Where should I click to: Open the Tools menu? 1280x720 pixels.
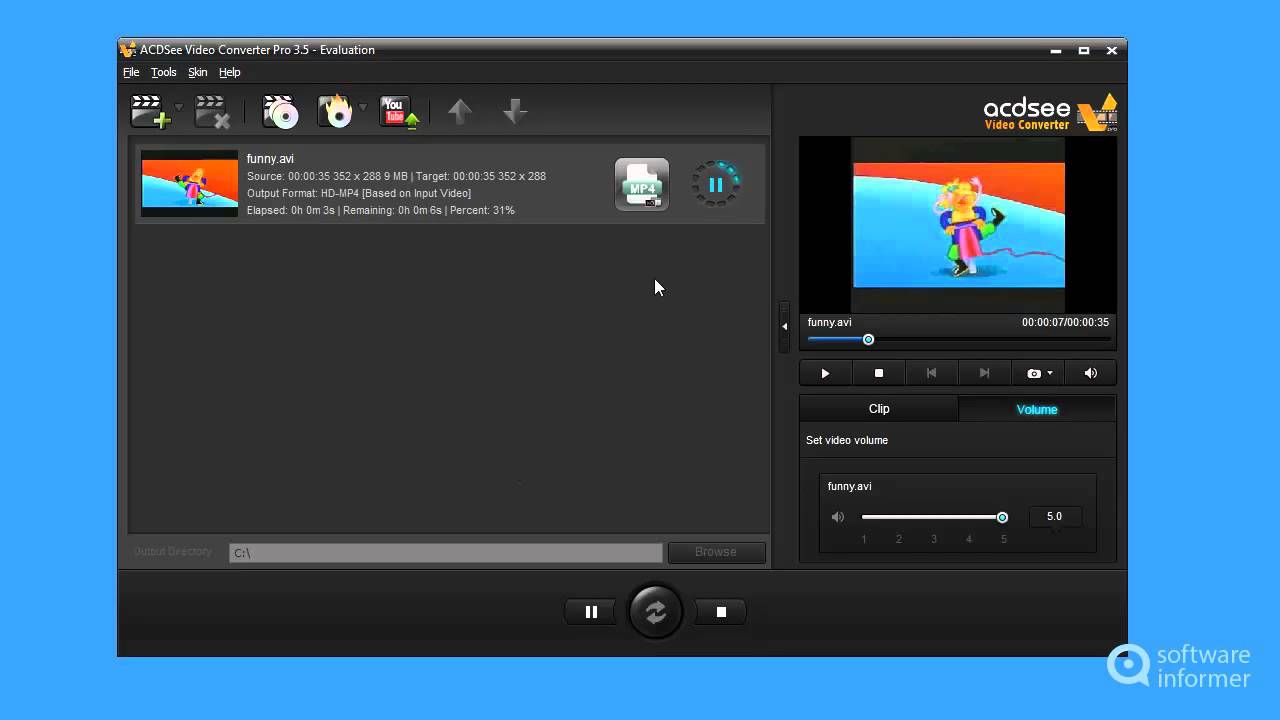click(163, 72)
